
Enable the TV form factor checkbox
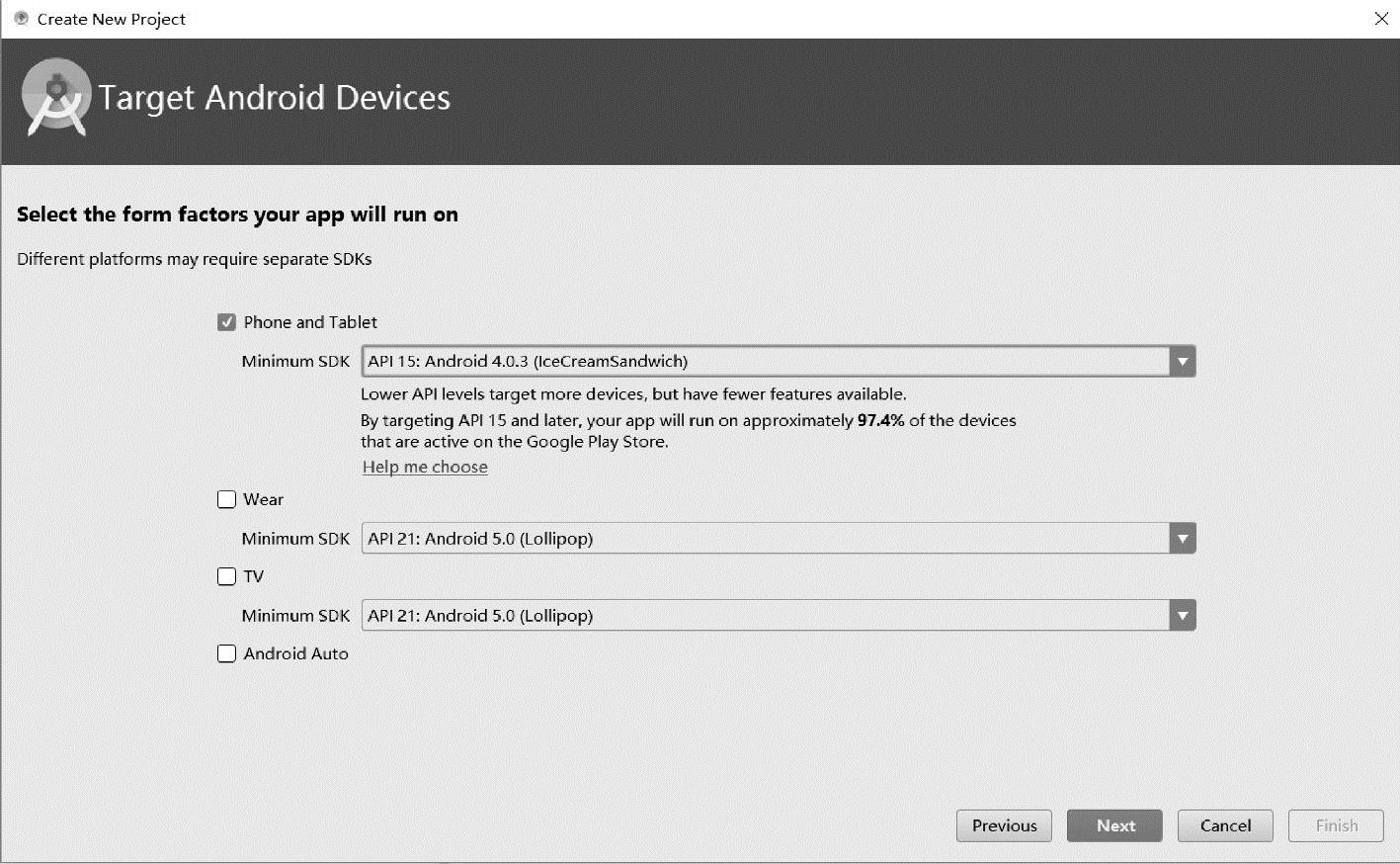tap(226, 576)
